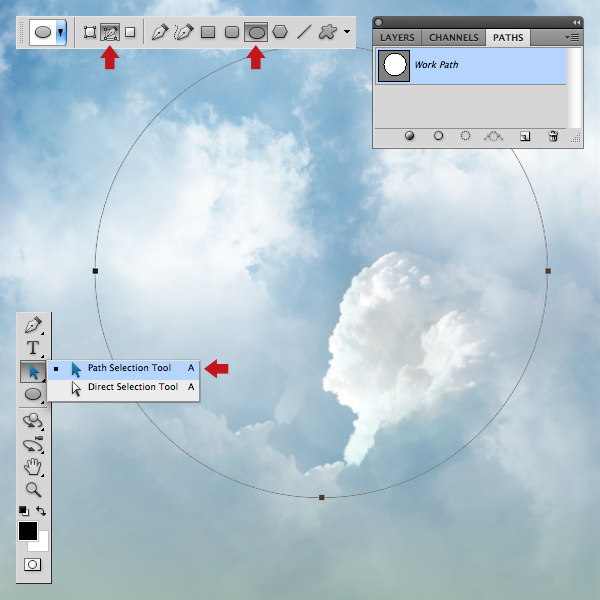
Task: Open the shape geometry options arrow
Action: pyautogui.click(x=347, y=32)
